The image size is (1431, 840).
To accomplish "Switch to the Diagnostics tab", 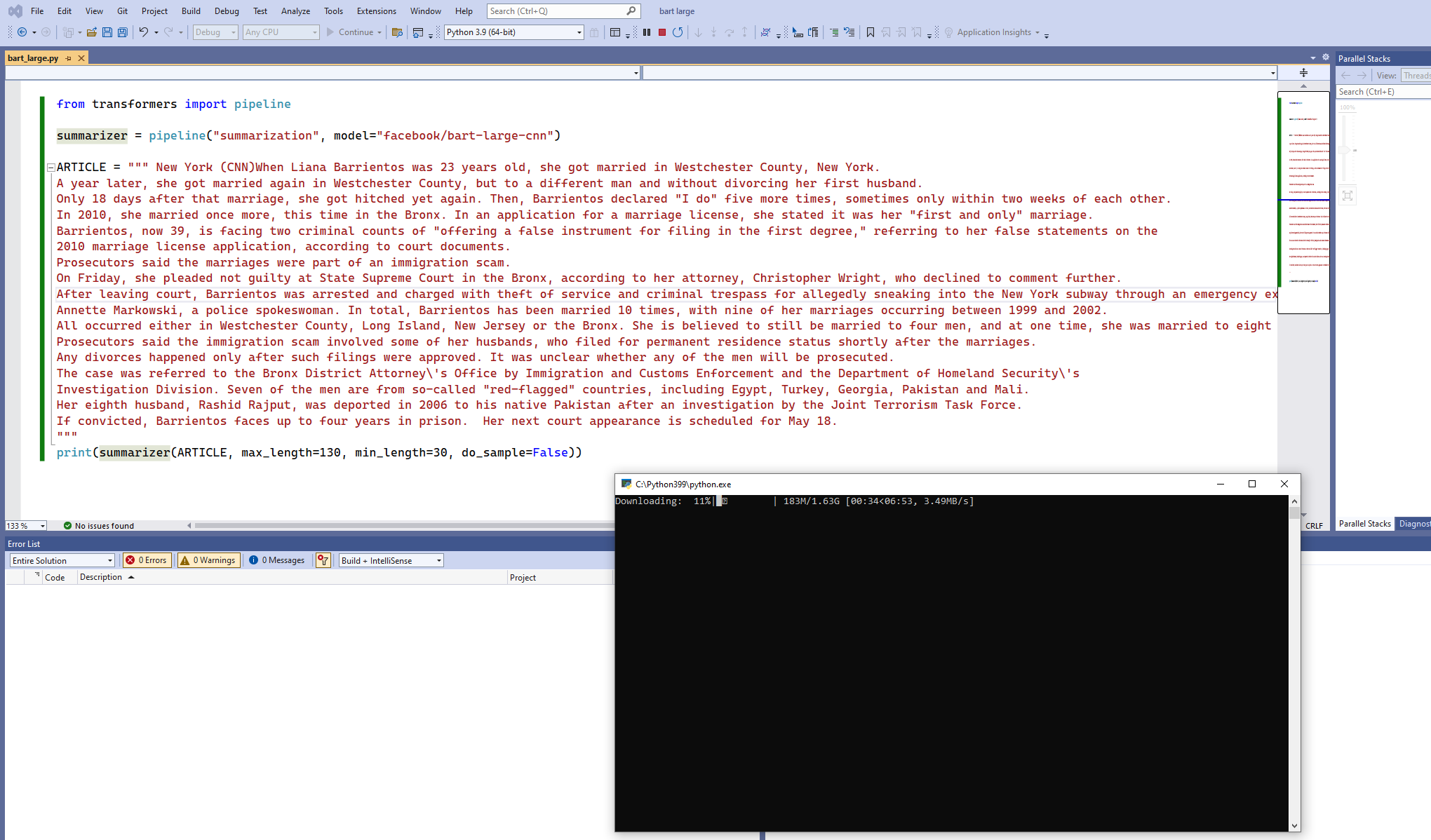I will [x=1413, y=524].
